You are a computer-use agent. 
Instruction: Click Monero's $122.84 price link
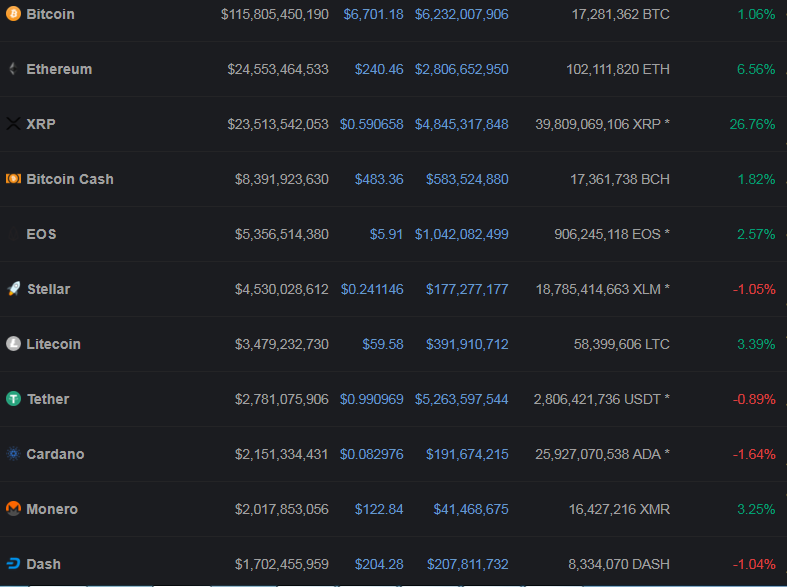click(x=379, y=509)
